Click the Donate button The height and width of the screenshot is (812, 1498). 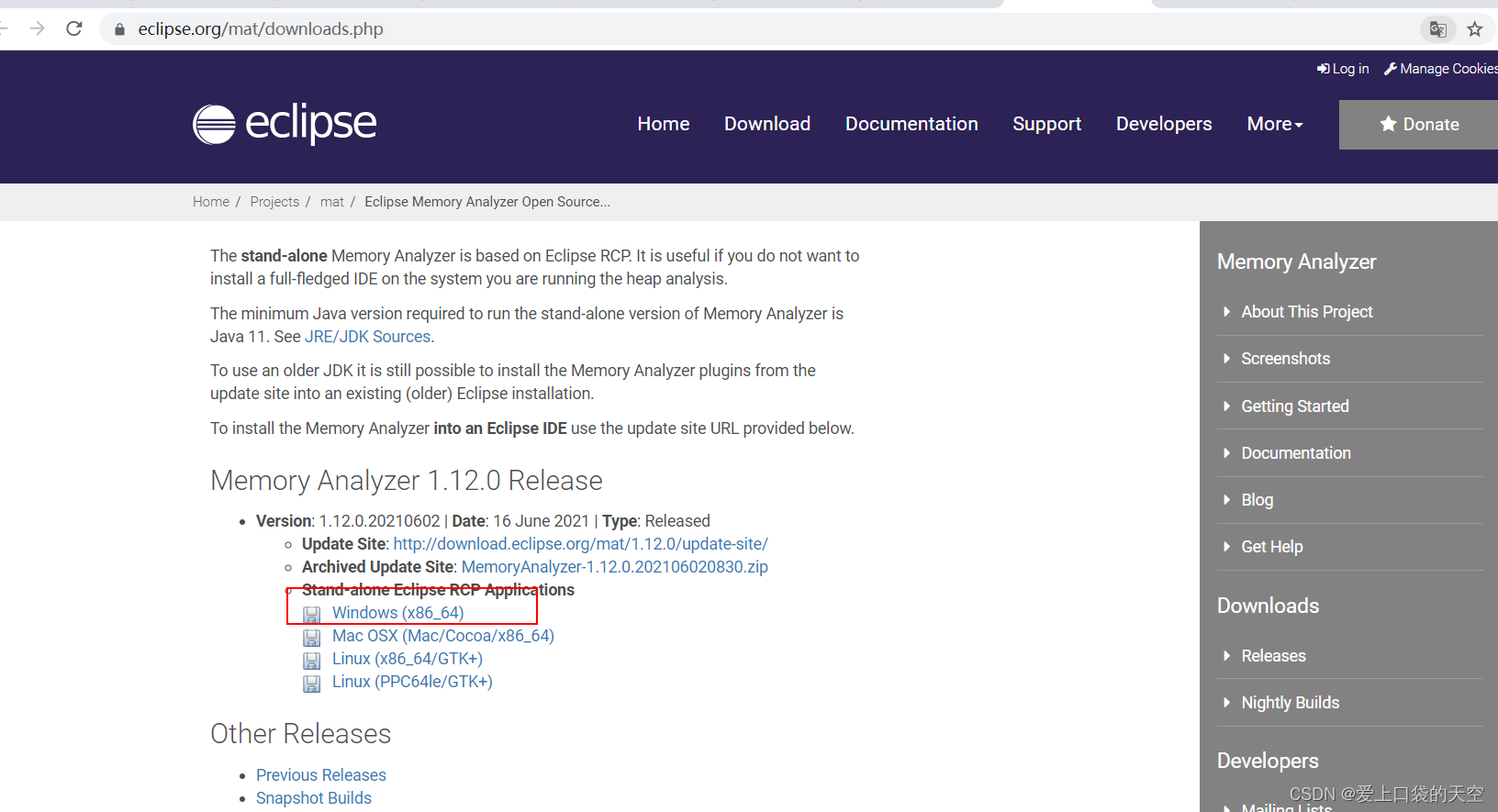(1418, 124)
